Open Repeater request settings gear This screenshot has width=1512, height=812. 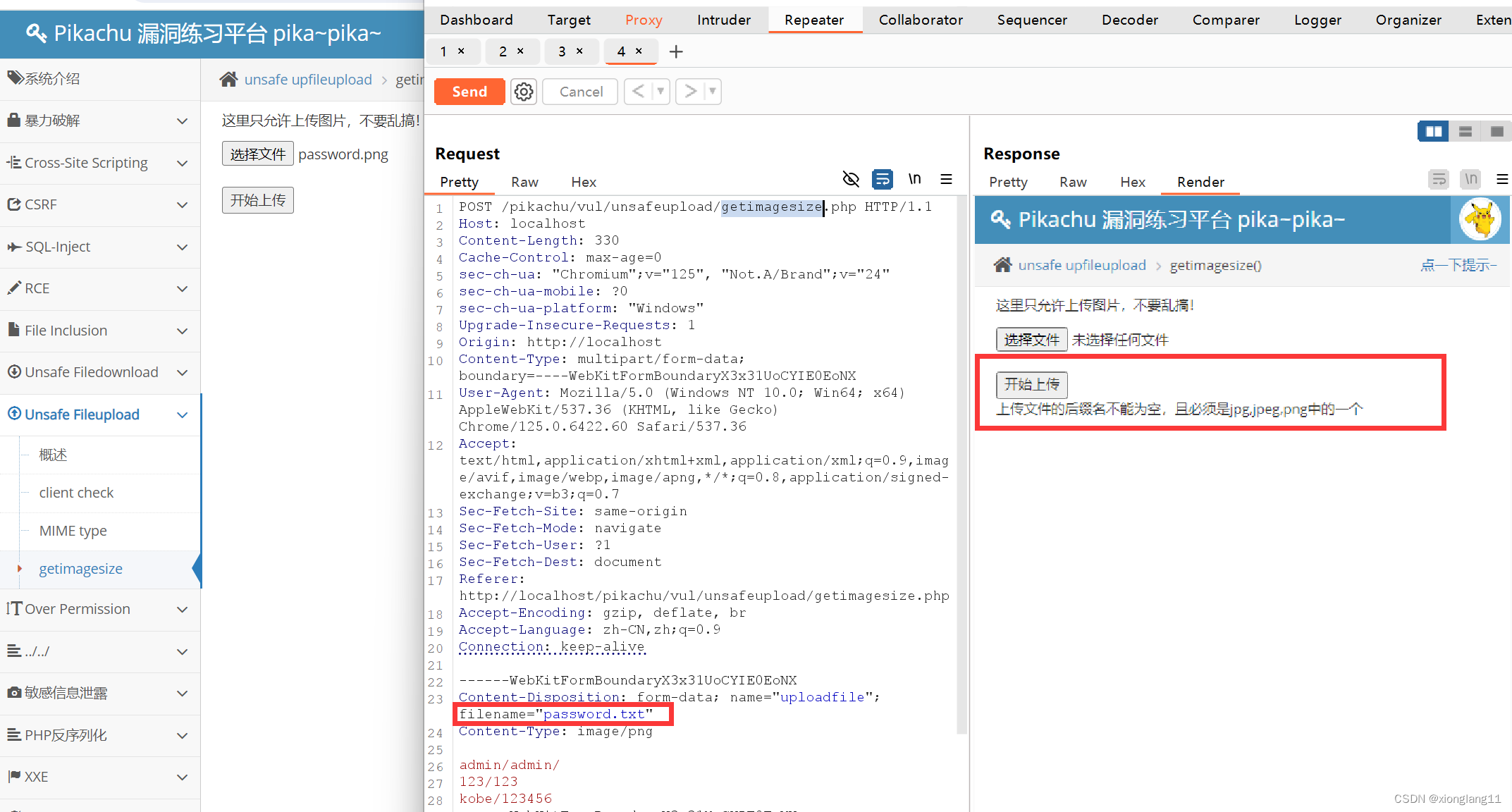click(523, 92)
